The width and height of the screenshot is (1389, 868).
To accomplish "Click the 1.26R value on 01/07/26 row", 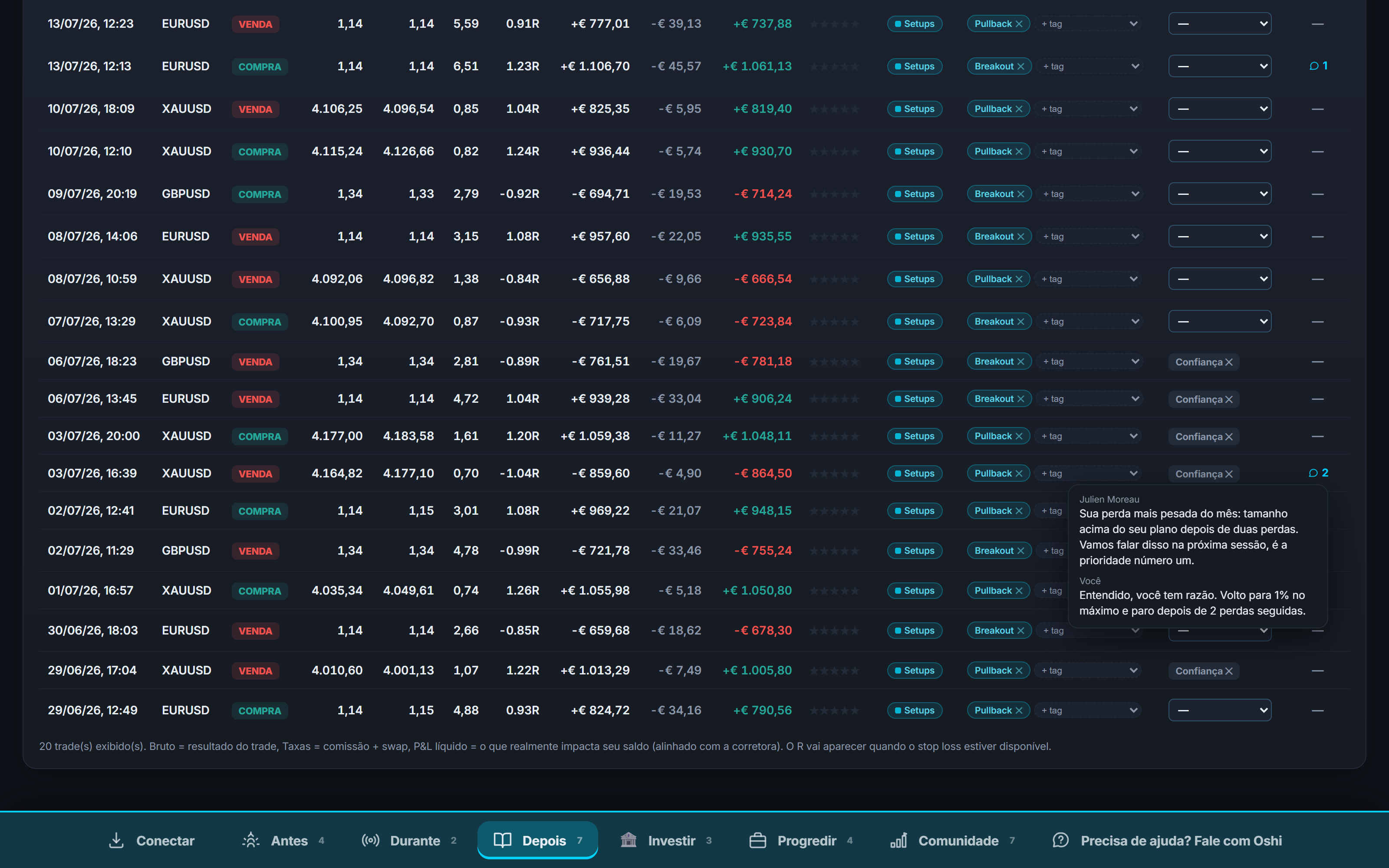I will (x=523, y=591).
